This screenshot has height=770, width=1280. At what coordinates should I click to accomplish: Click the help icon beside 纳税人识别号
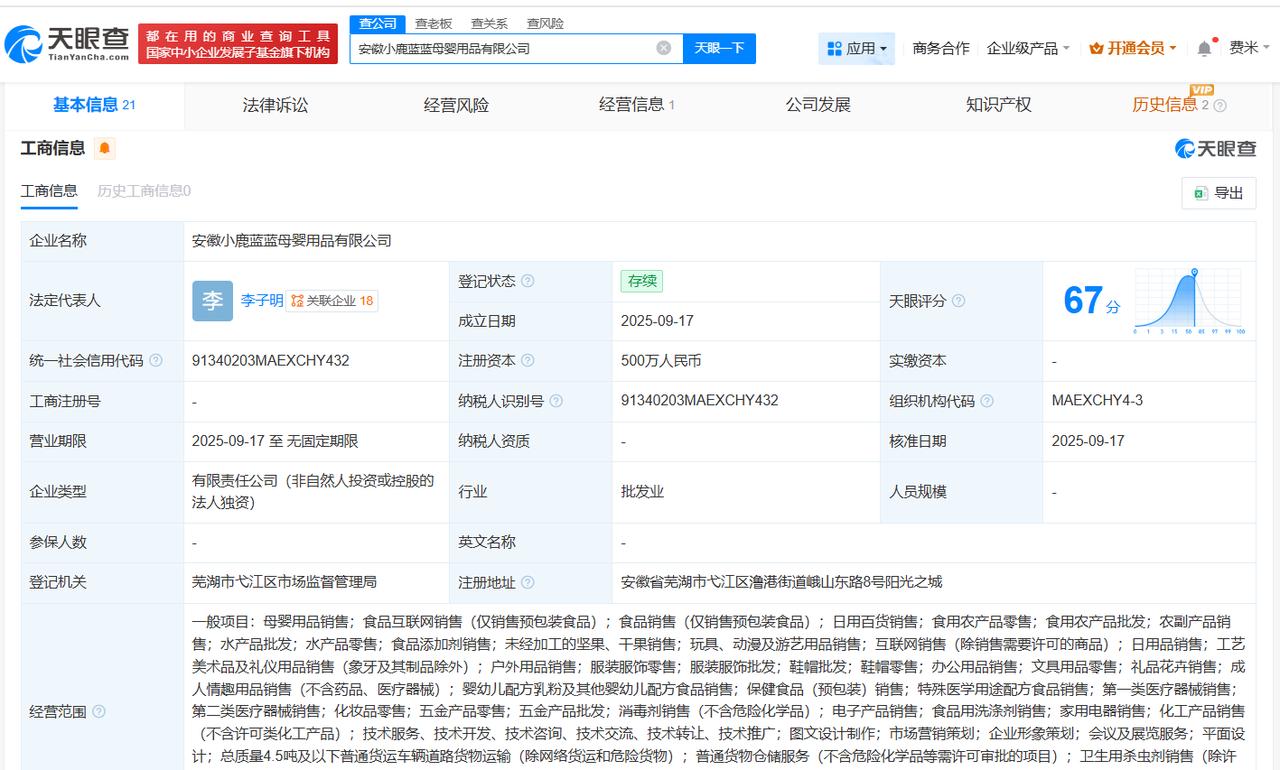point(556,401)
